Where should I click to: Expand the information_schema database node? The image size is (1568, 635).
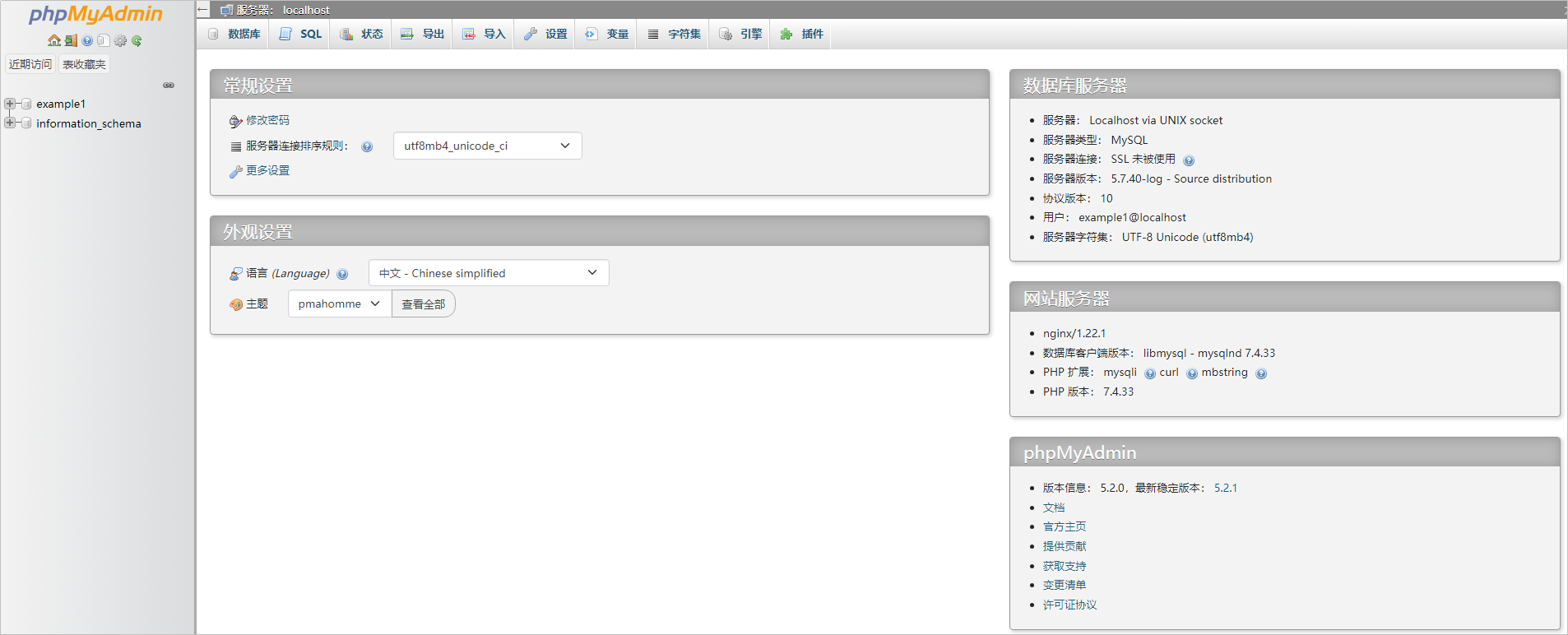tap(10, 123)
